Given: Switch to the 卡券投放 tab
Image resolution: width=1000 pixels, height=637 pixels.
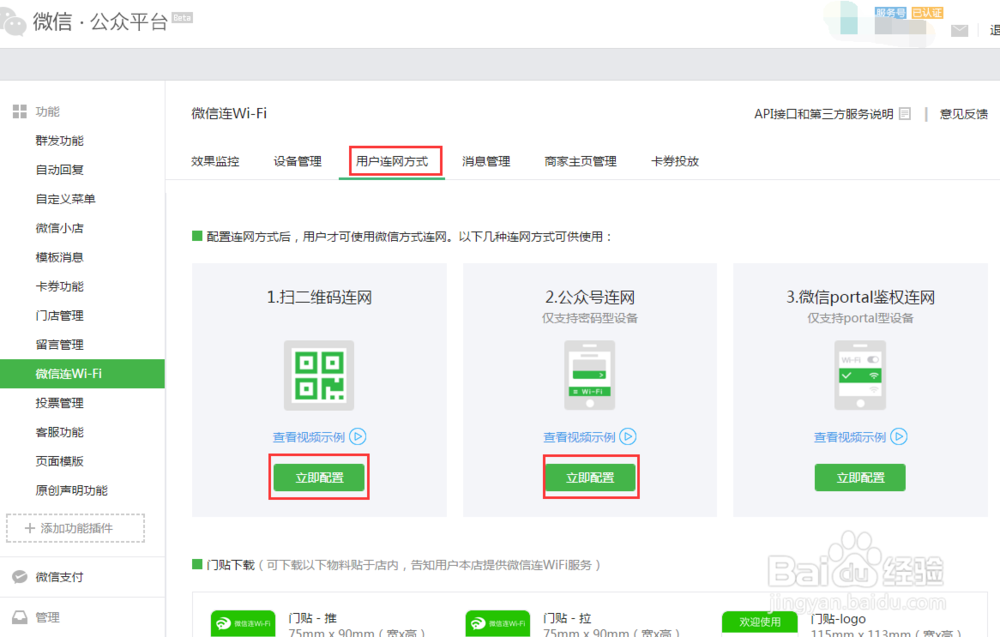Looking at the screenshot, I should coord(675,161).
